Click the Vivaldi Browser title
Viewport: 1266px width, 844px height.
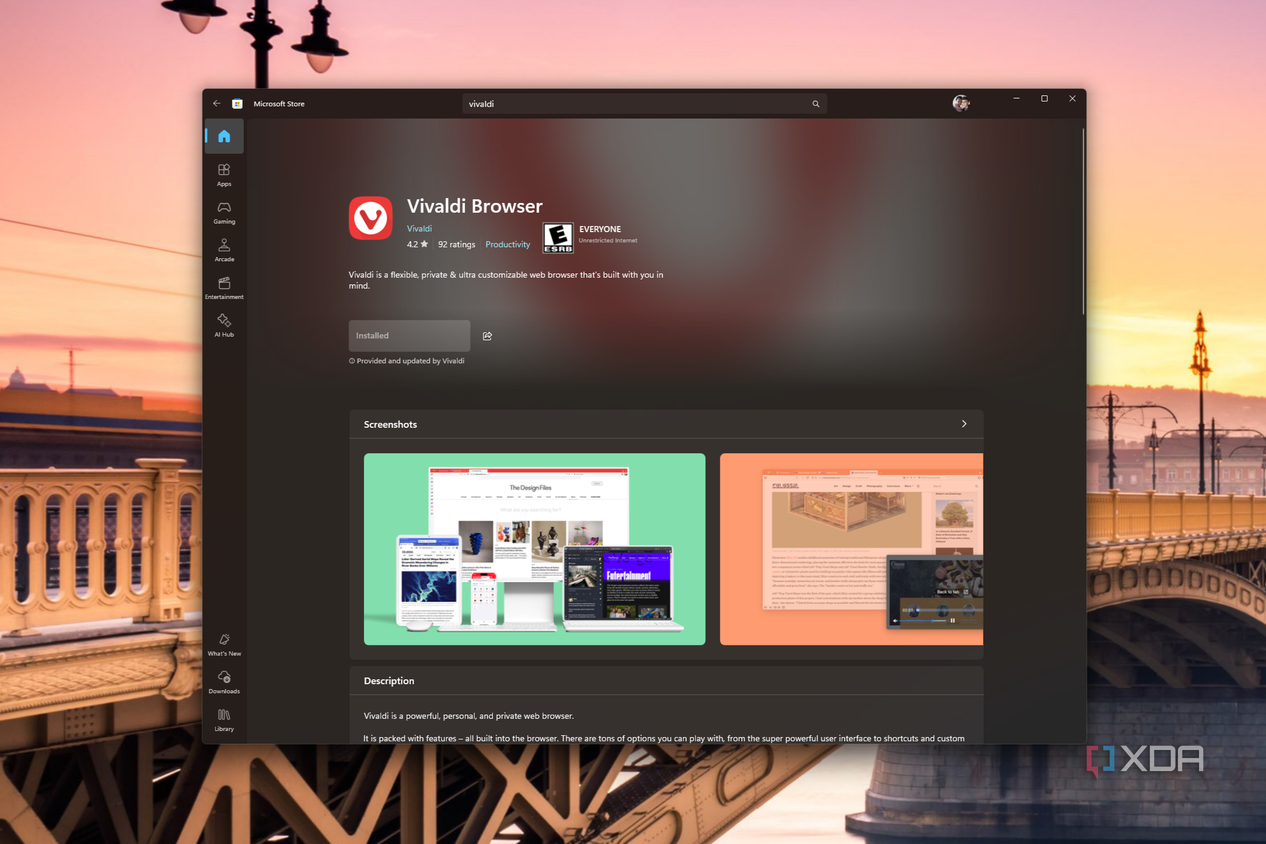tap(474, 206)
